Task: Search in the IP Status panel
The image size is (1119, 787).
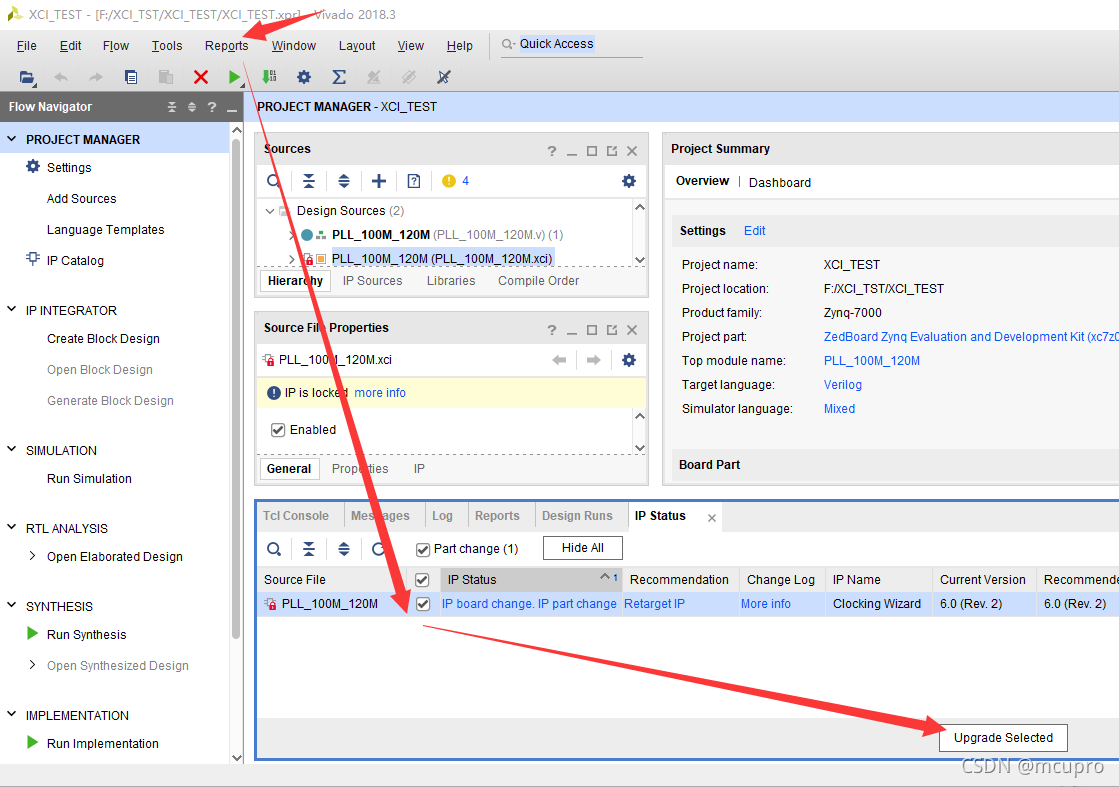Action: click(x=274, y=549)
